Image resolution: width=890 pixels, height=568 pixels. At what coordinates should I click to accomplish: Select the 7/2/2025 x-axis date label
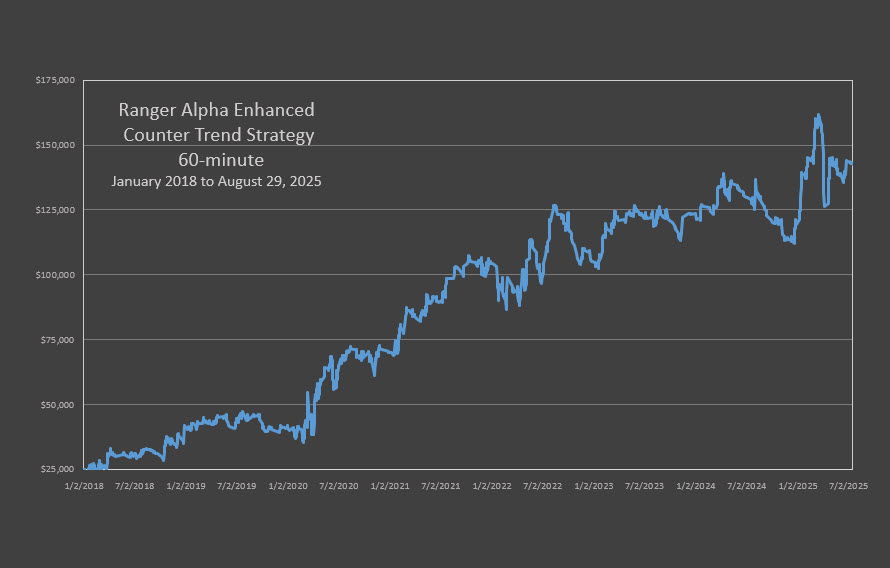(849, 486)
